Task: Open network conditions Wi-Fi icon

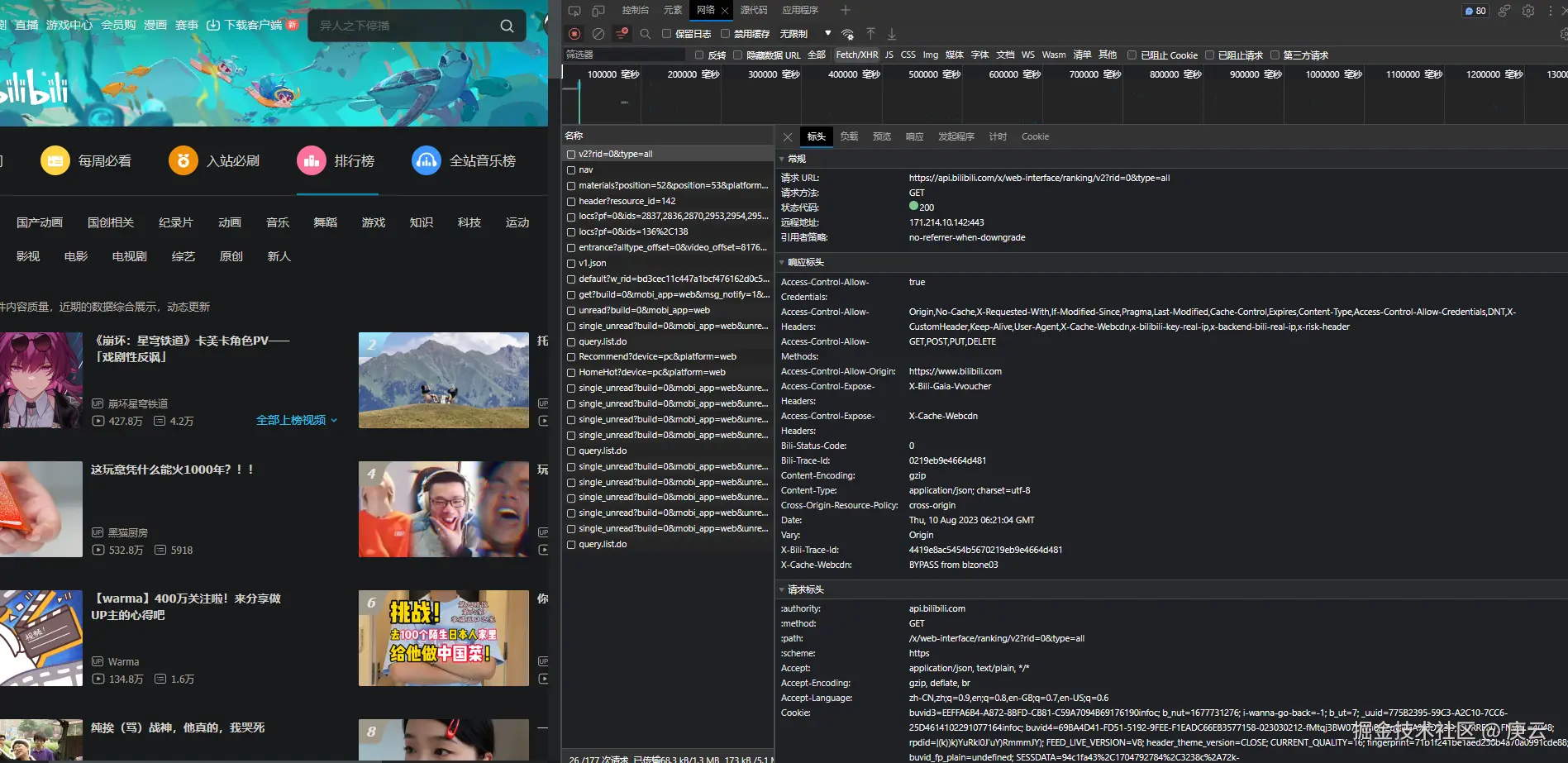Action: coord(847,34)
